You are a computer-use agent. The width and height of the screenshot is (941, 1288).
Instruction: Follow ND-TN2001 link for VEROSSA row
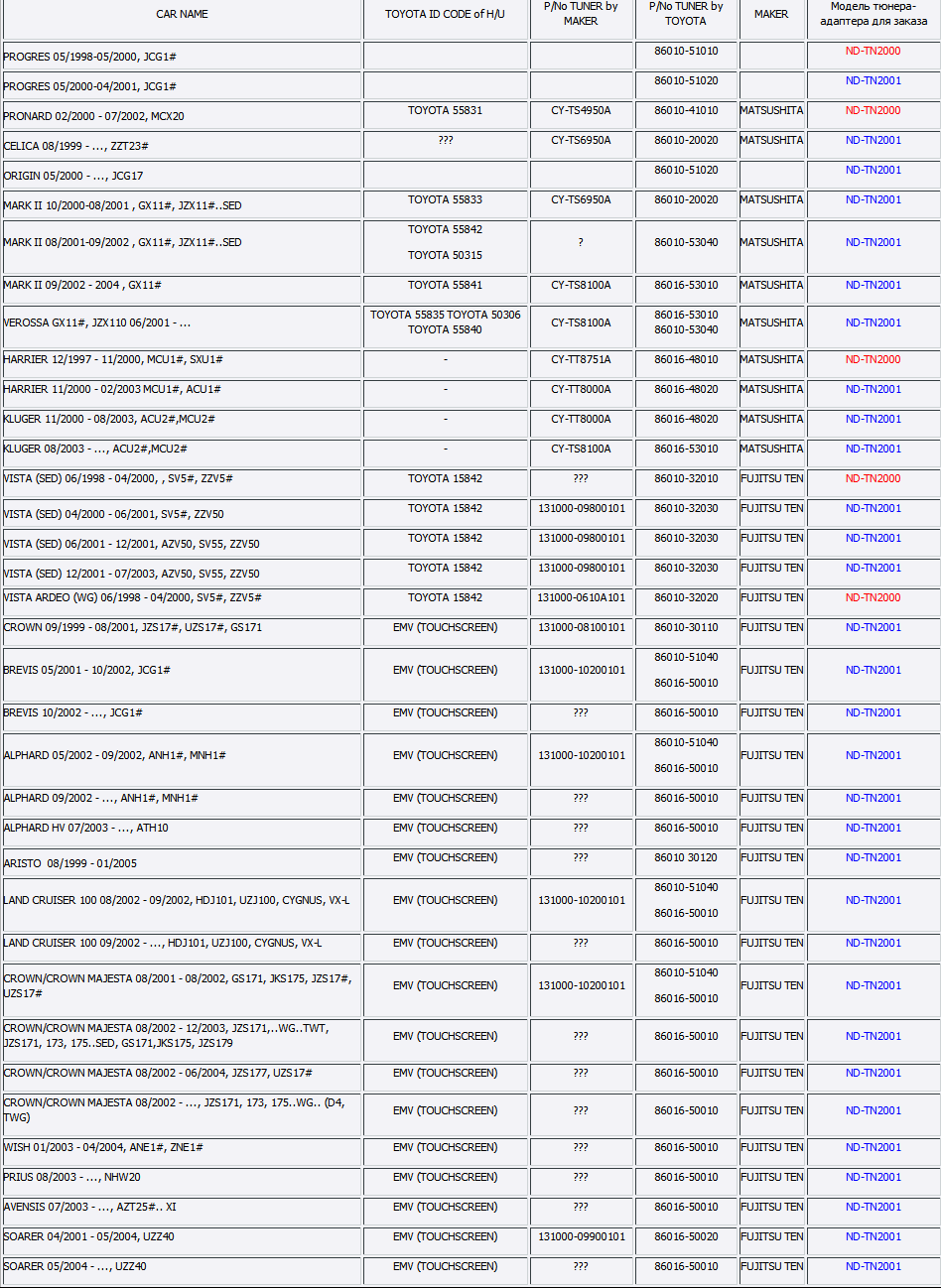(873, 322)
